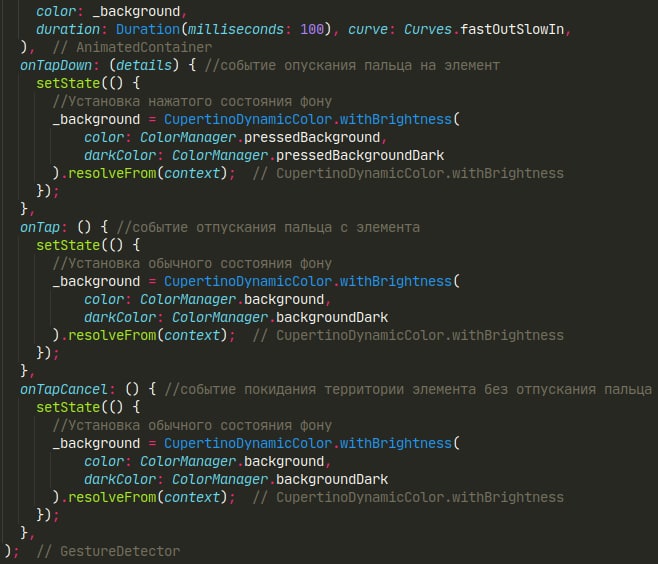The image size is (658, 564).
Task: Click comment 'событие отпускания пальца с элемента'
Action: pos(276,227)
